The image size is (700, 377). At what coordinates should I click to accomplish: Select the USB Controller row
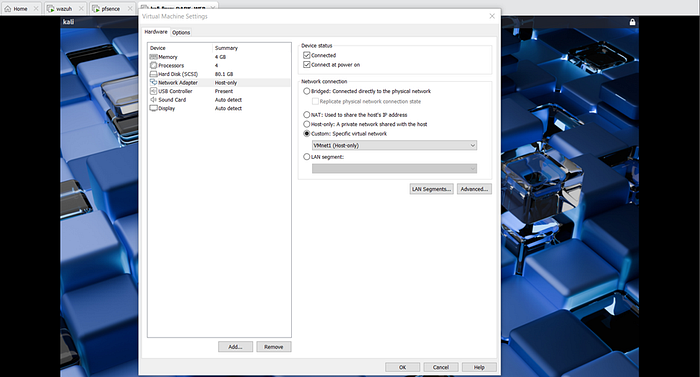coord(219,91)
